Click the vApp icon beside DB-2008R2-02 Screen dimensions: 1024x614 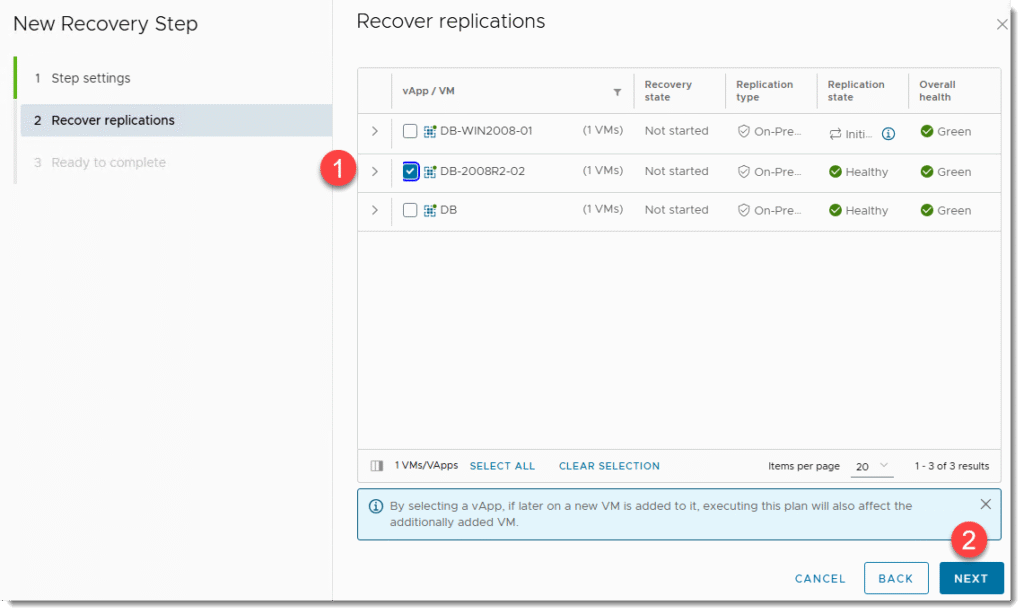(x=430, y=171)
